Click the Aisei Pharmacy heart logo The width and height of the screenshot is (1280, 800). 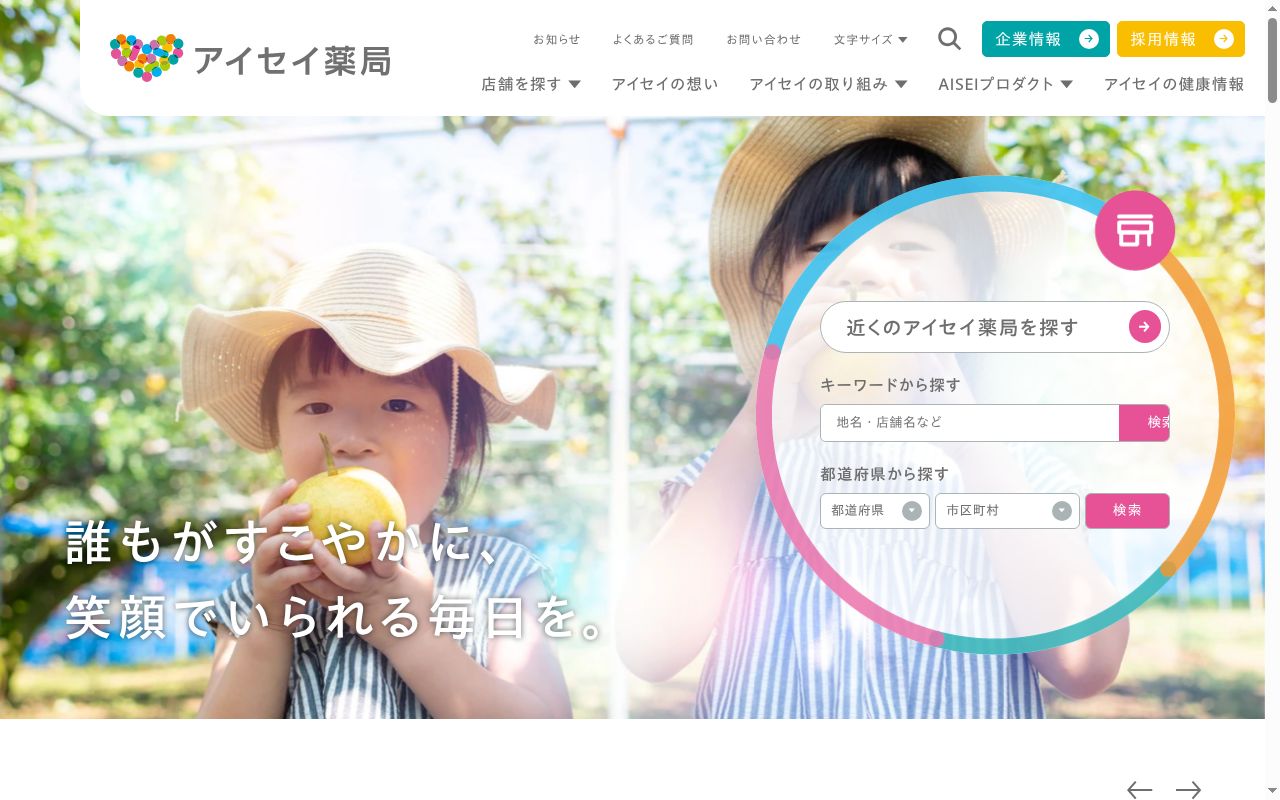click(x=147, y=58)
